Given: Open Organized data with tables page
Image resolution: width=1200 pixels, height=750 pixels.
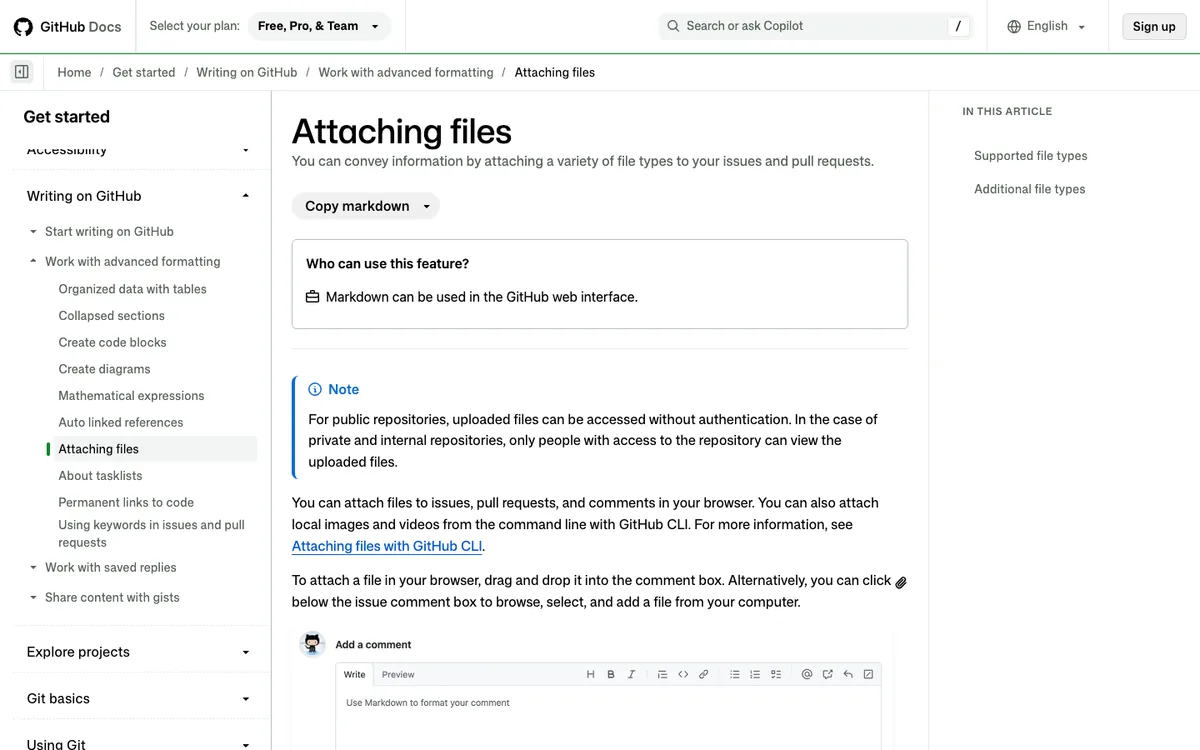Looking at the screenshot, I should tap(133, 289).
